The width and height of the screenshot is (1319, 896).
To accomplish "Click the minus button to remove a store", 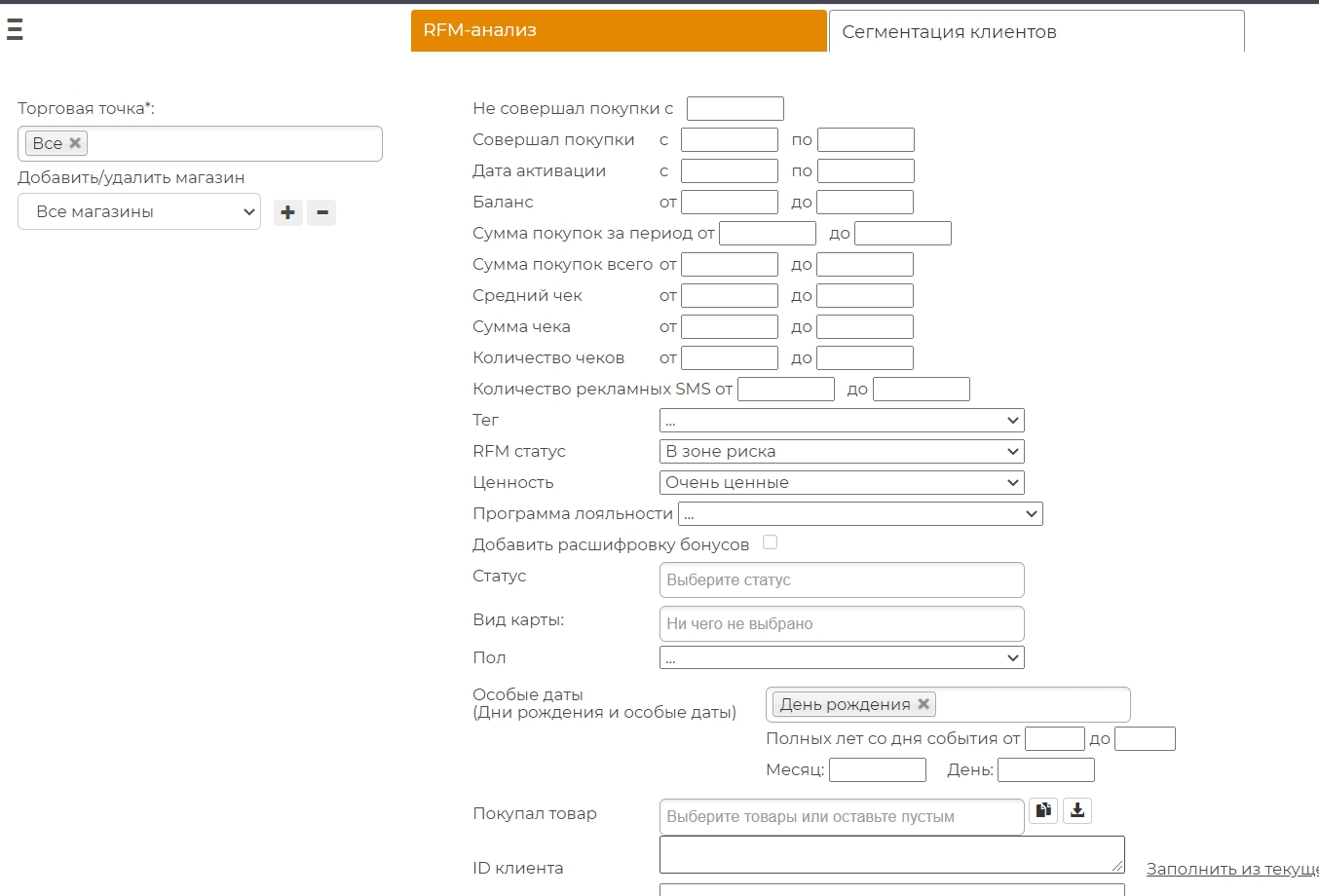I will click(x=321, y=212).
